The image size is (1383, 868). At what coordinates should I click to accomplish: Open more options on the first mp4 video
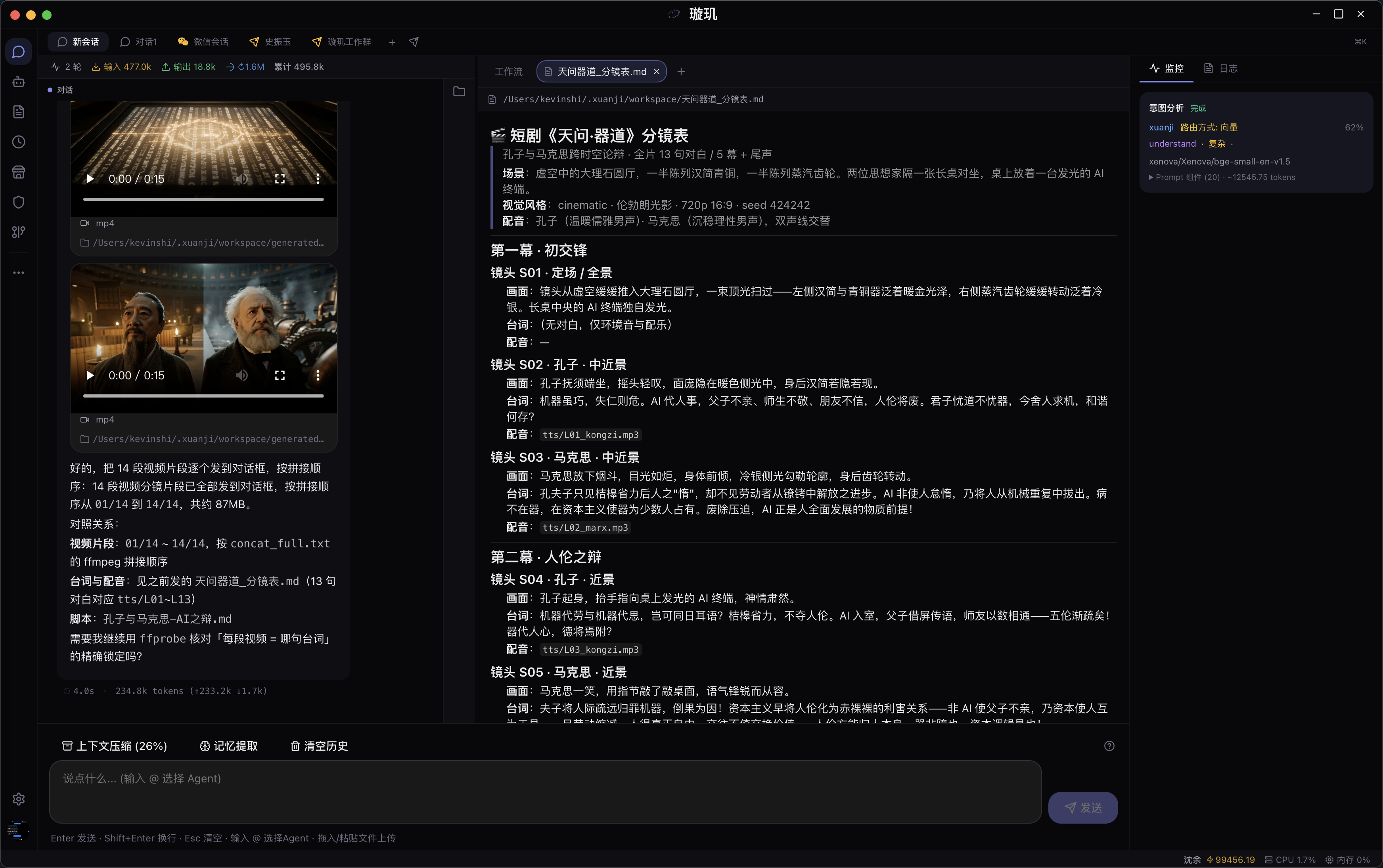tap(318, 178)
